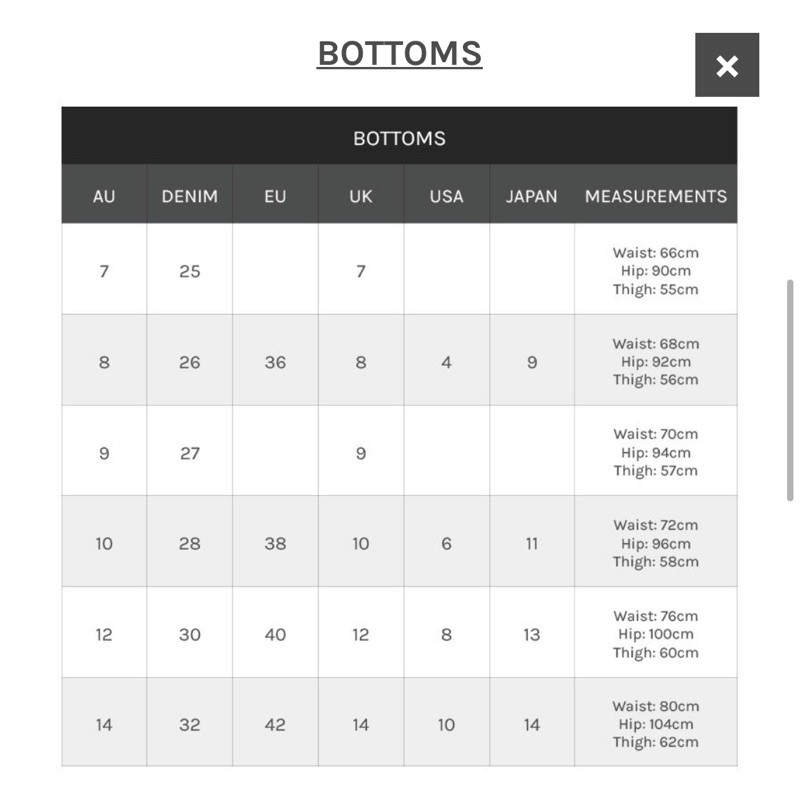
Task: Click the Waist 76cm measurements cell
Action: [x=655, y=634]
